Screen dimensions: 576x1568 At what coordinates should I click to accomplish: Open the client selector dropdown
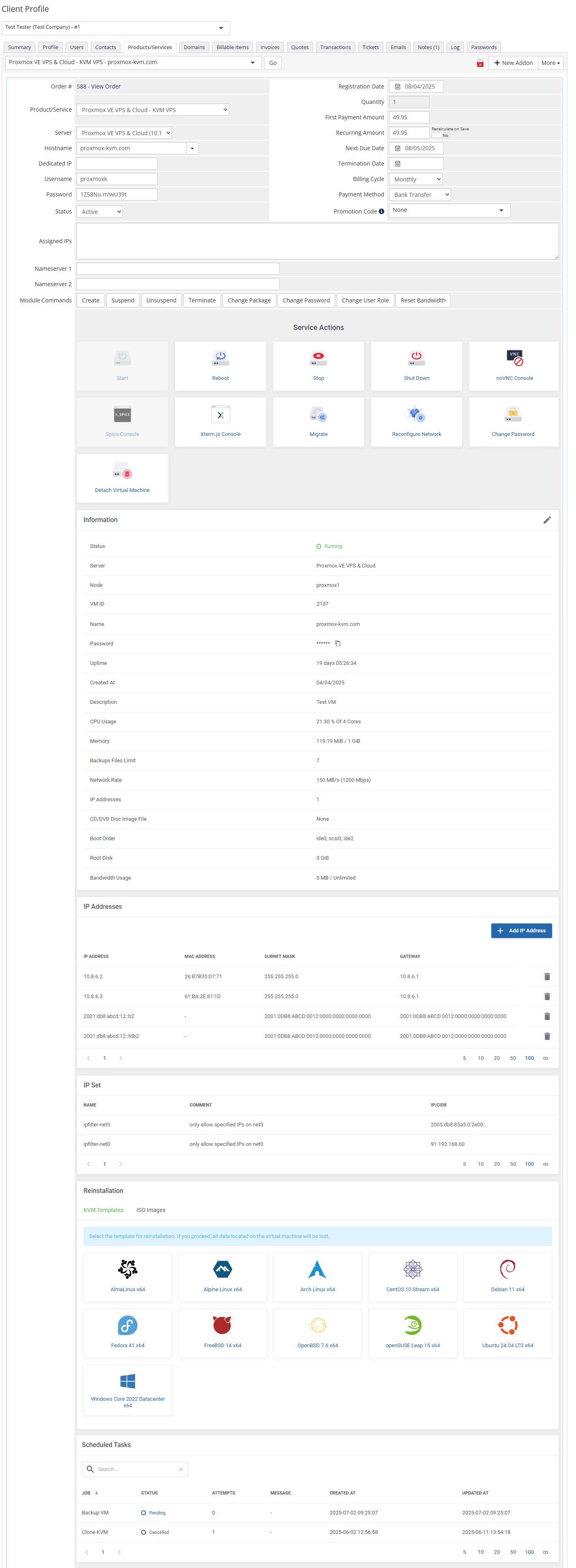click(x=116, y=28)
